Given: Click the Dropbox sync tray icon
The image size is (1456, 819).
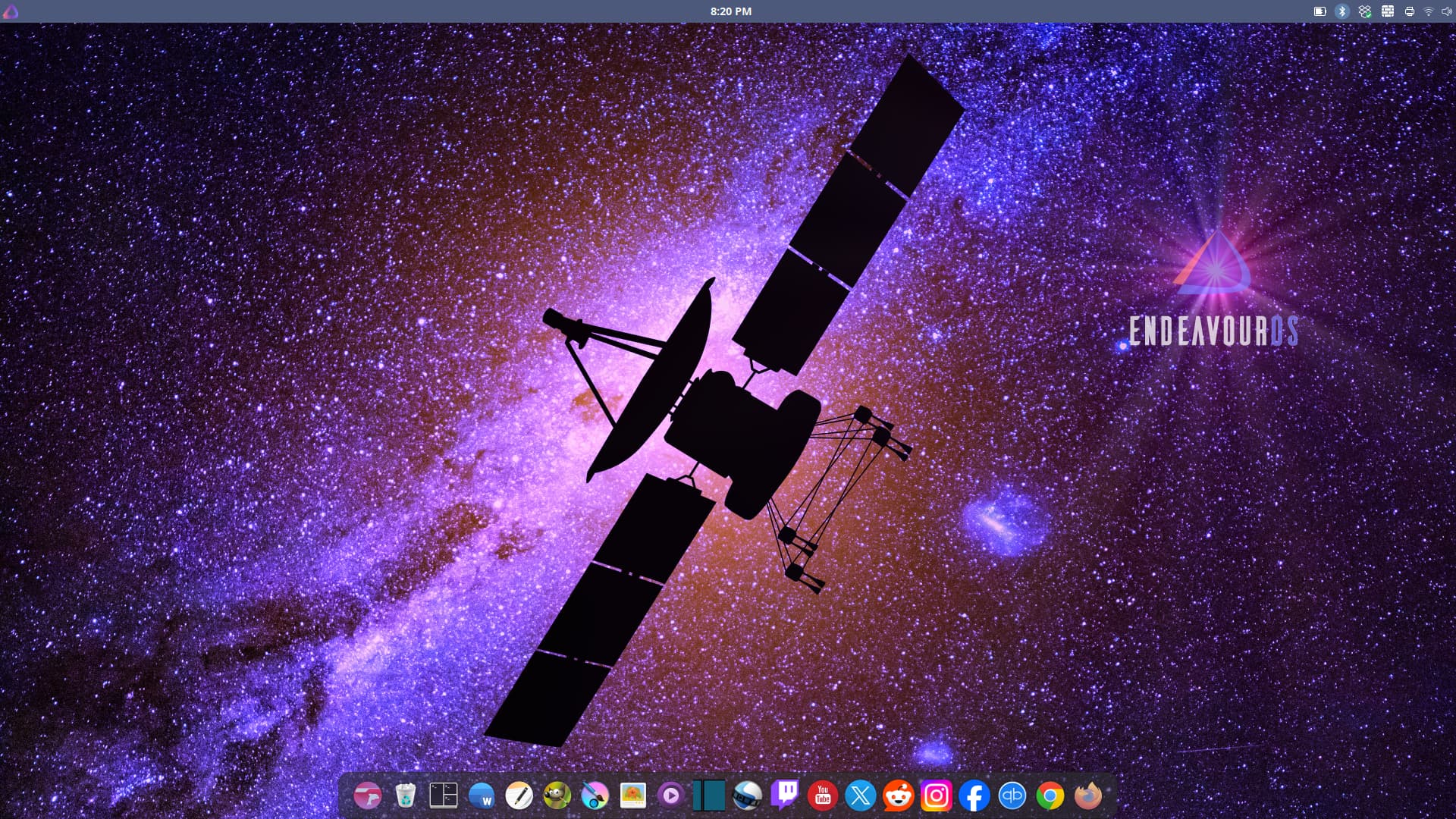Looking at the screenshot, I should click(1365, 11).
